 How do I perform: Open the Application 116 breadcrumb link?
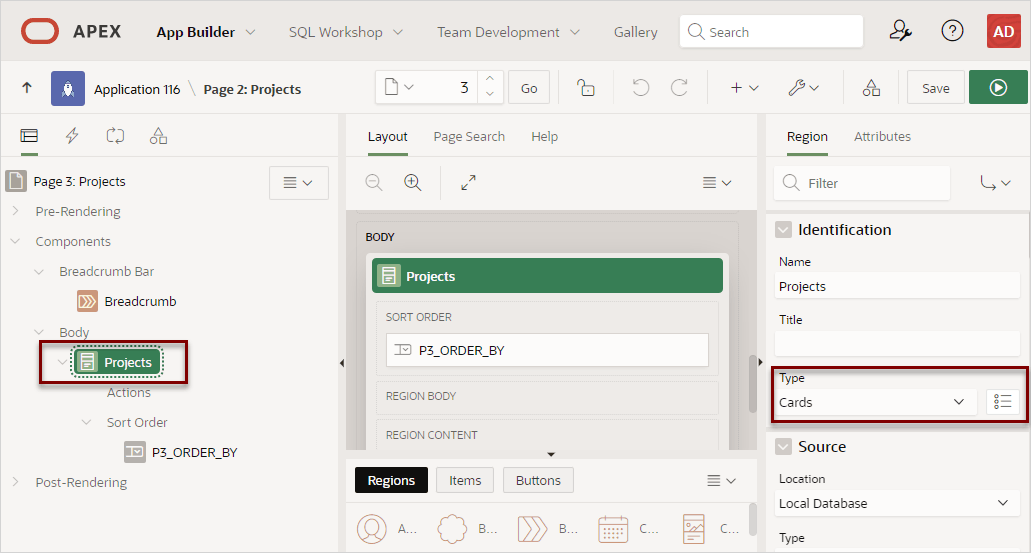tap(137, 89)
